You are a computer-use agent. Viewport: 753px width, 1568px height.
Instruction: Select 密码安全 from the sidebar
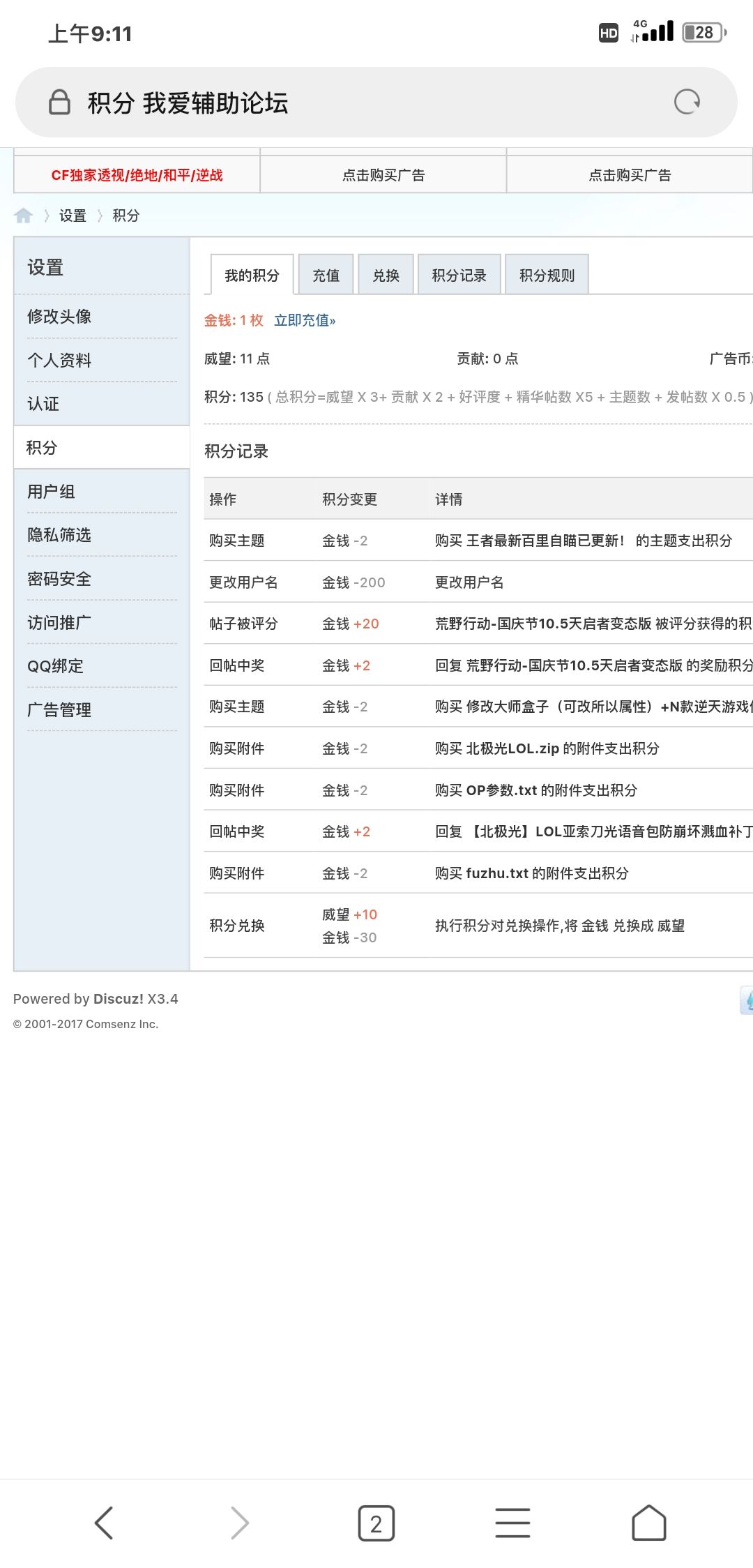point(59,579)
